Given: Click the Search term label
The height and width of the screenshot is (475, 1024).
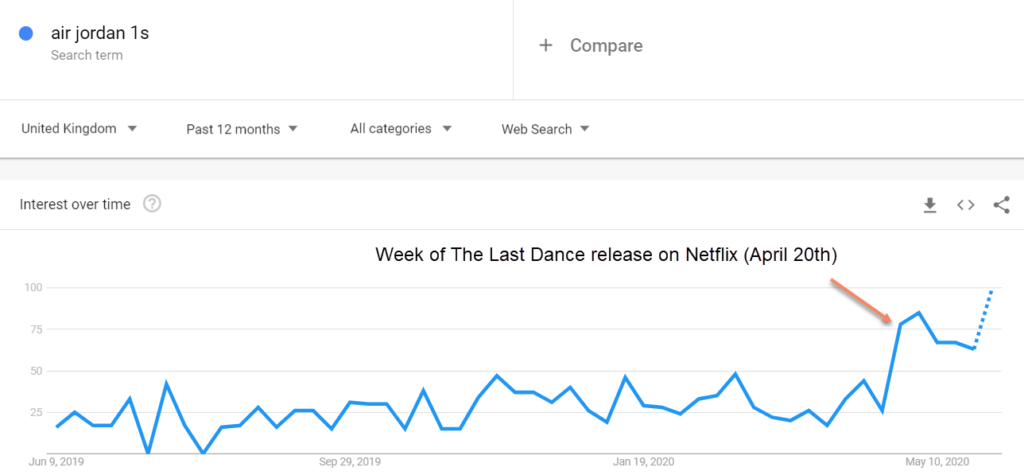Looking at the screenshot, I should coord(87,55).
